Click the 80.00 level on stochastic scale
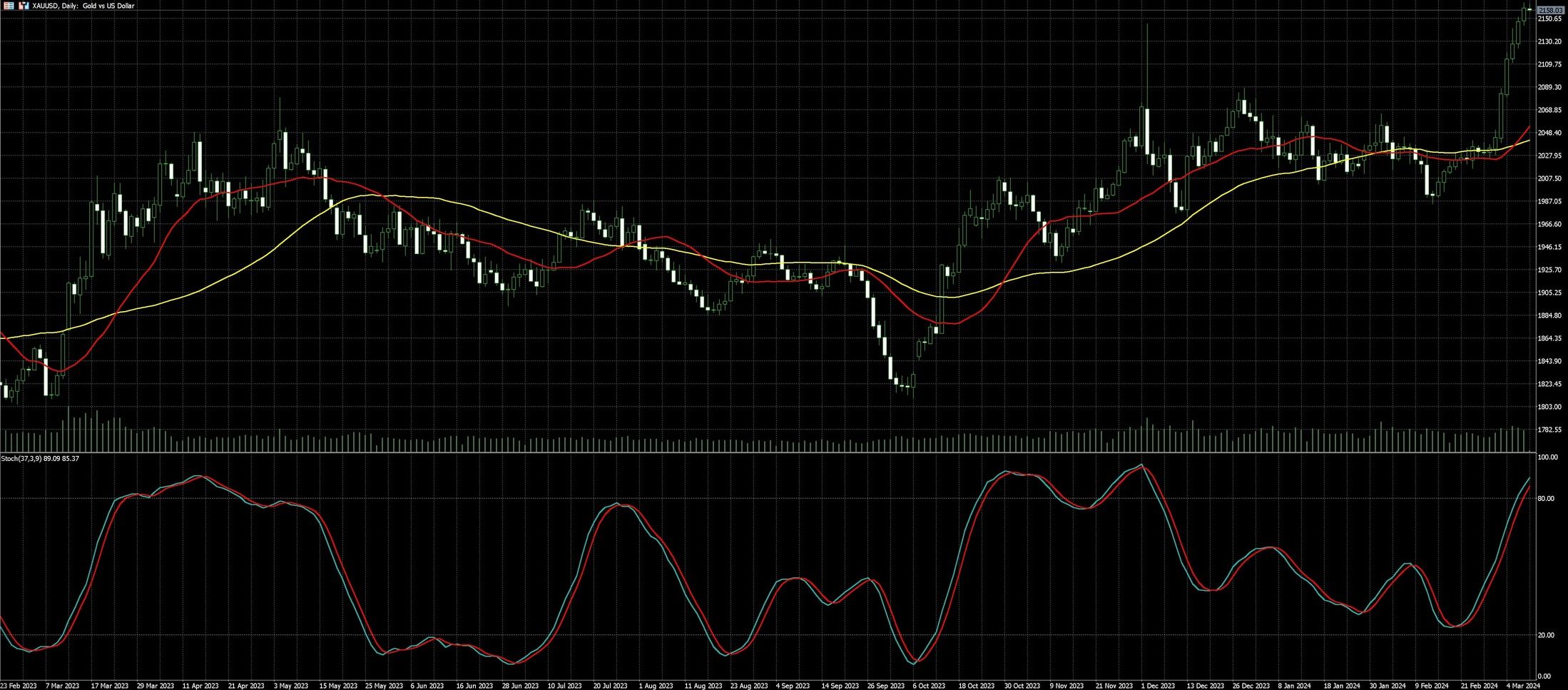Image resolution: width=1568 pixels, height=690 pixels. [1545, 498]
